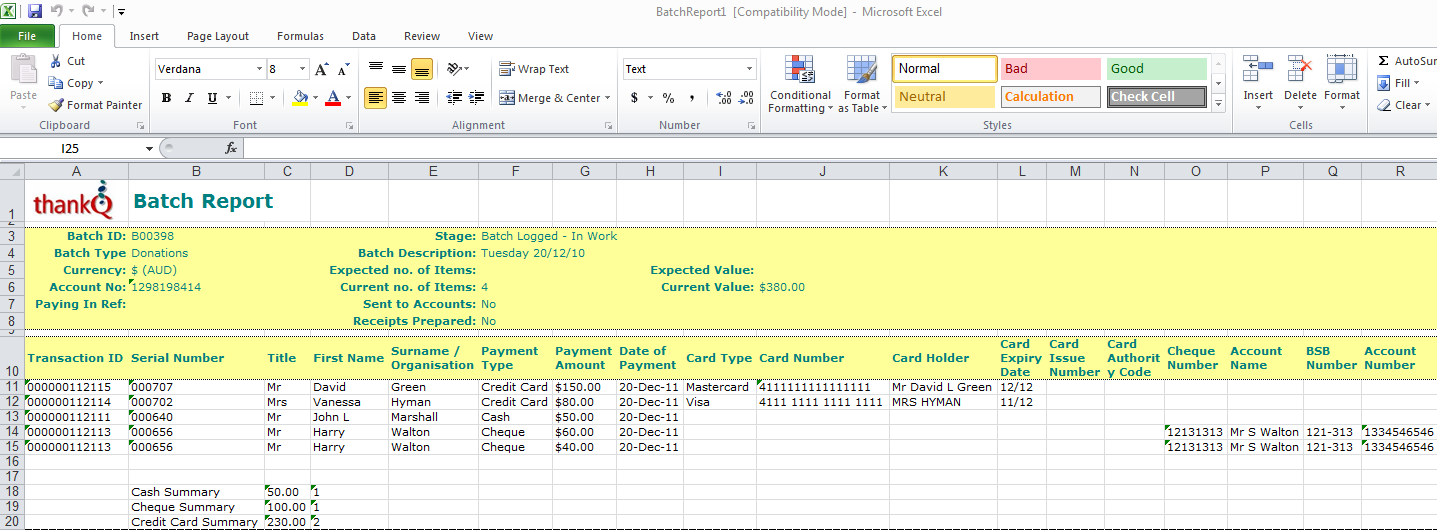
Task: Open the font name dropdown Verdana
Action: [x=257, y=69]
